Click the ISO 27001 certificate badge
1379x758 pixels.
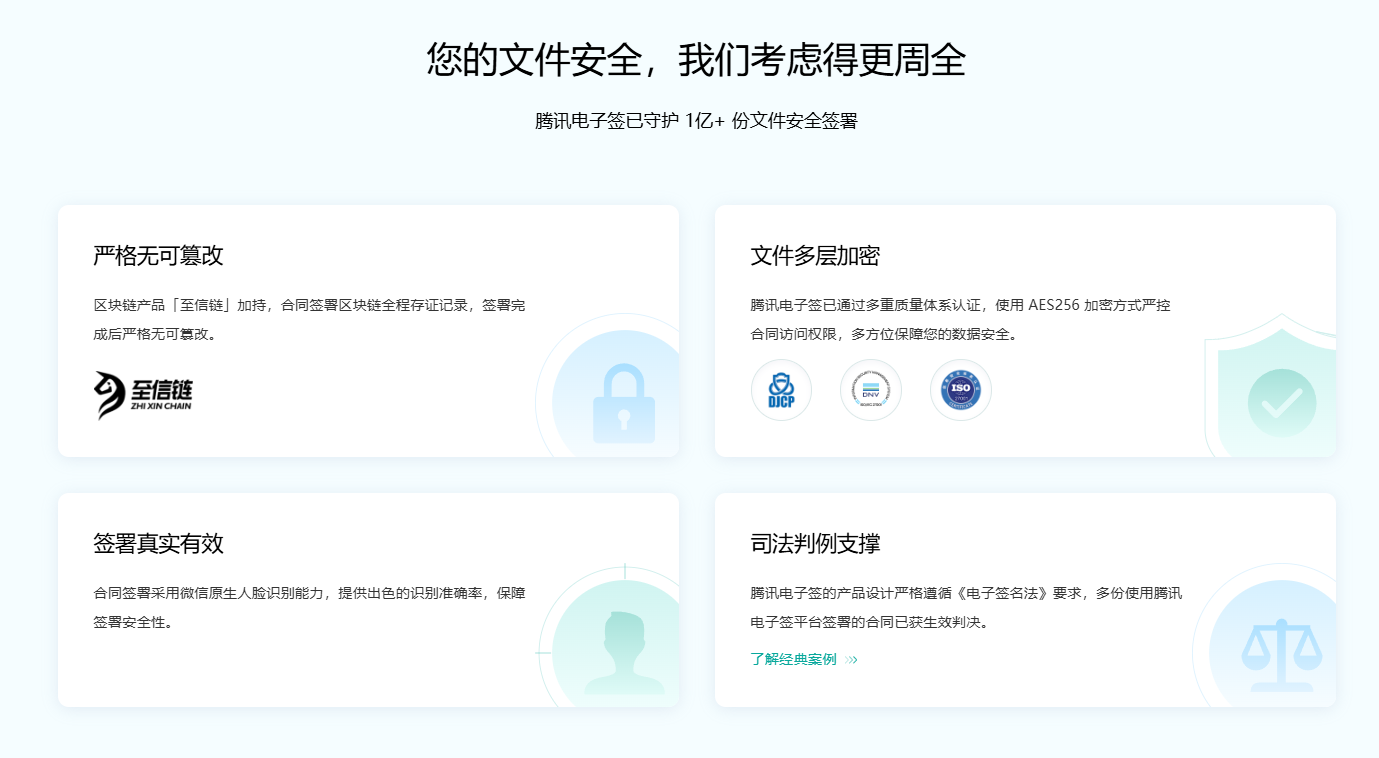pyautogui.click(x=961, y=390)
